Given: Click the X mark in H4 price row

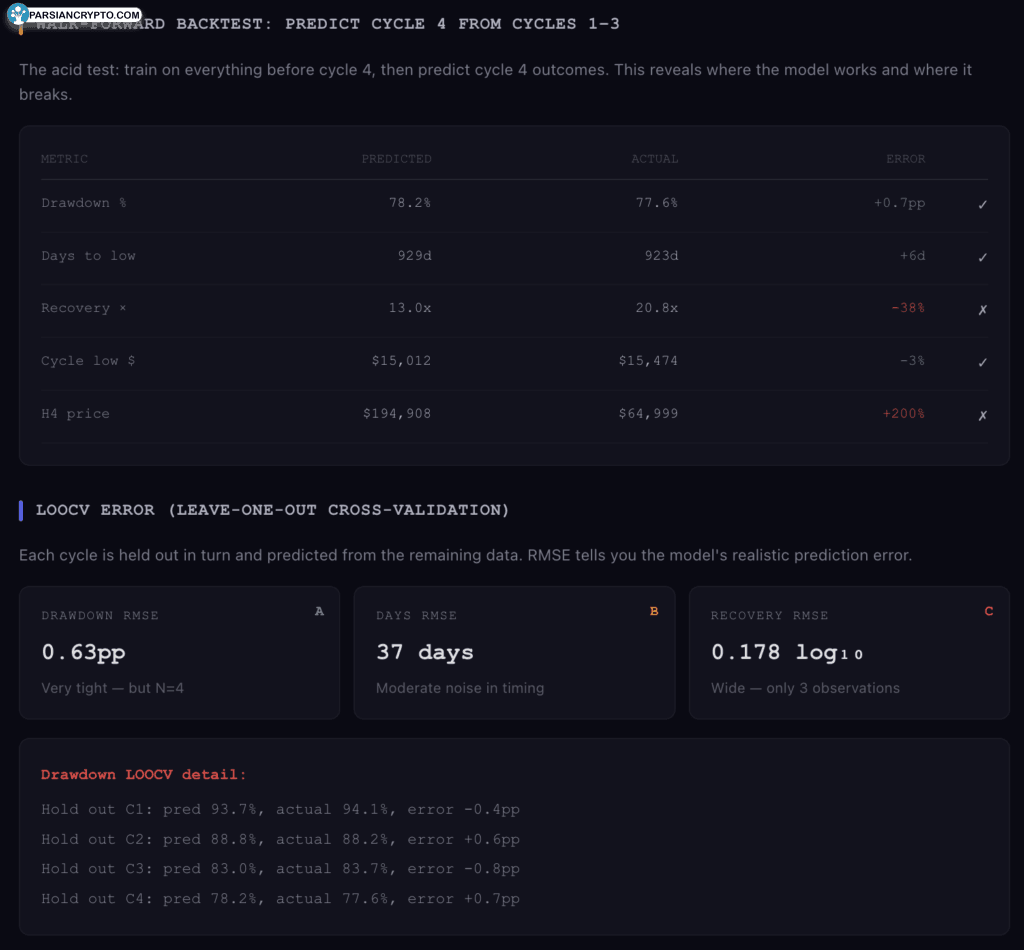Looking at the screenshot, I should pyautogui.click(x=982, y=414).
